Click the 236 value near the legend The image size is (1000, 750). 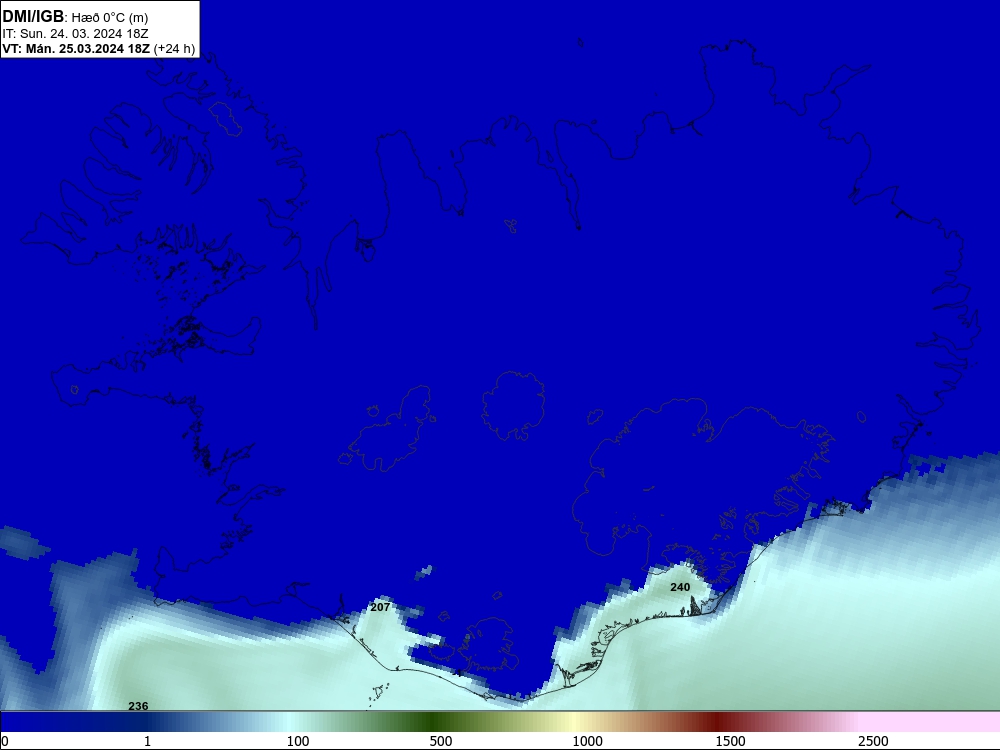(138, 705)
